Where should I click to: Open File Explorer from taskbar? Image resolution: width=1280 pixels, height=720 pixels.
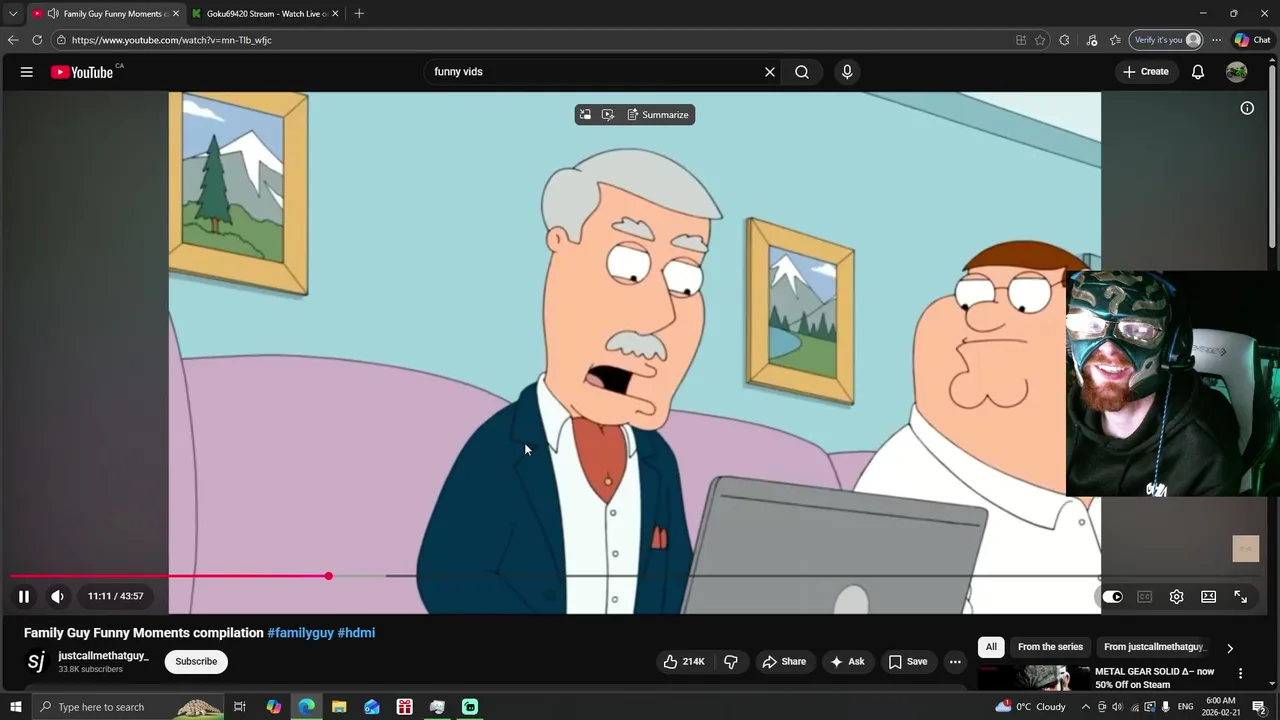coord(339,707)
